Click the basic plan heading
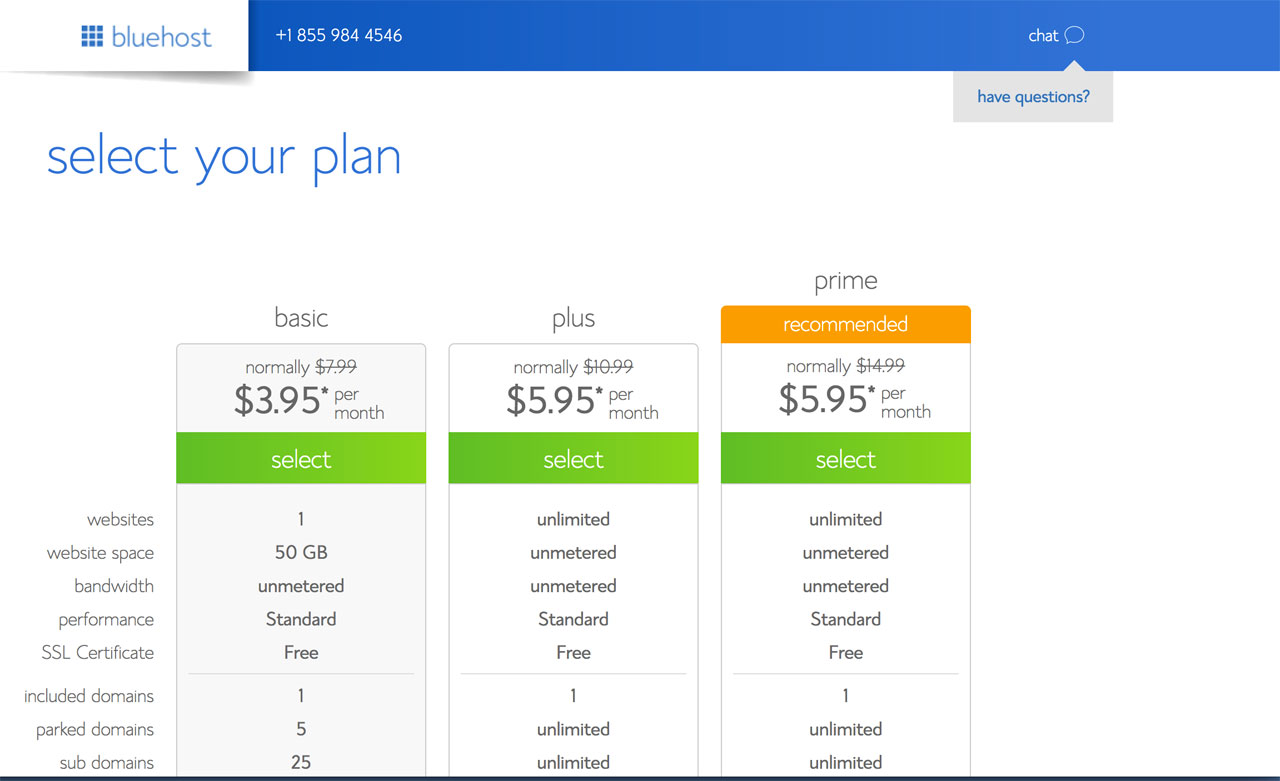Screen dimensions: 1280x781 (x=301, y=318)
